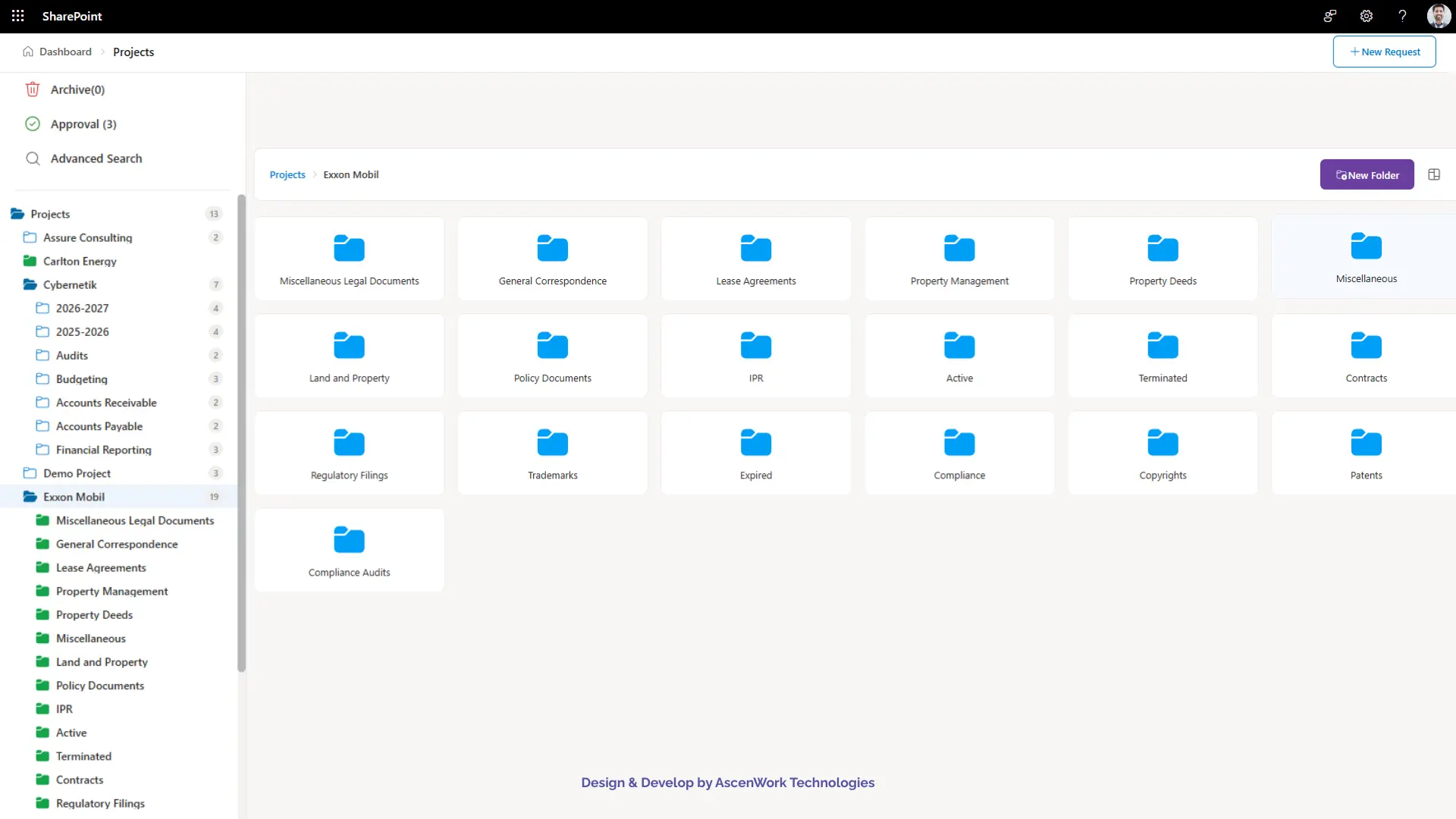Screen dimensions: 1456x819
Task: Click the Exxon Mobil breadcrumb text
Action: pyautogui.click(x=350, y=174)
